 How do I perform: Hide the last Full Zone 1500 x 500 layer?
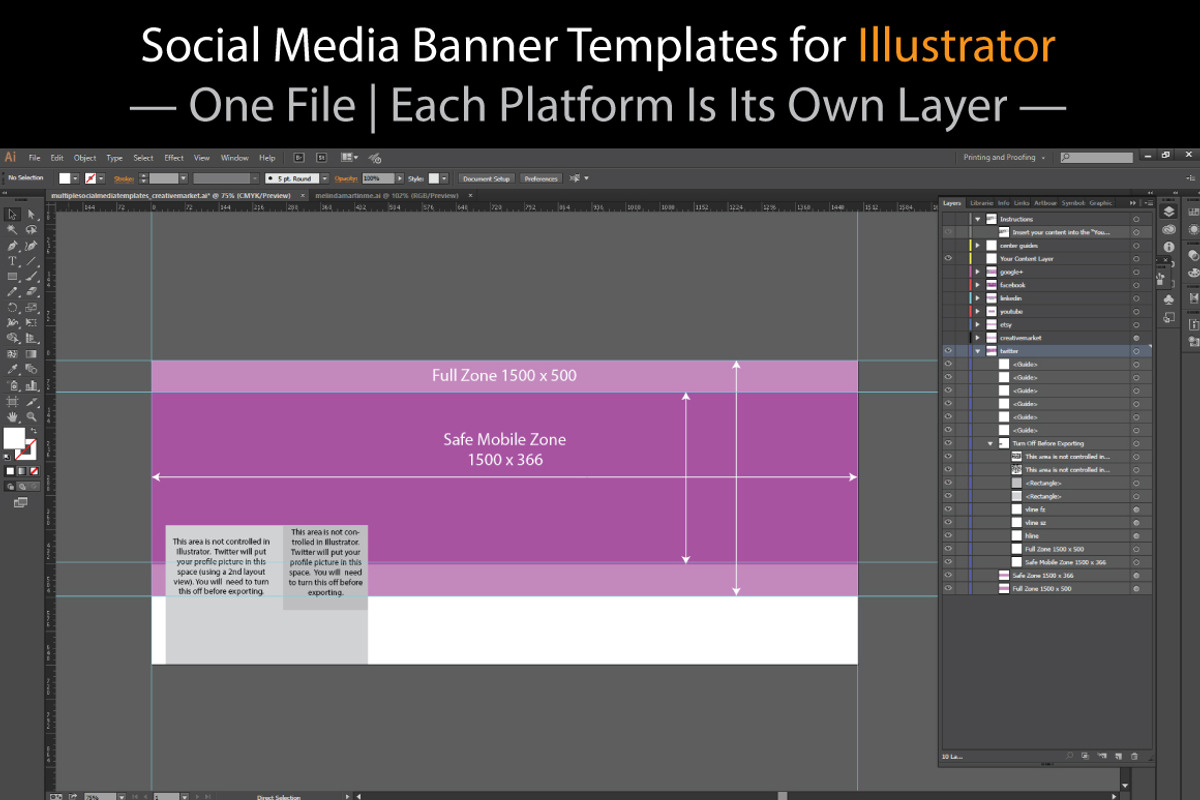[x=948, y=589]
